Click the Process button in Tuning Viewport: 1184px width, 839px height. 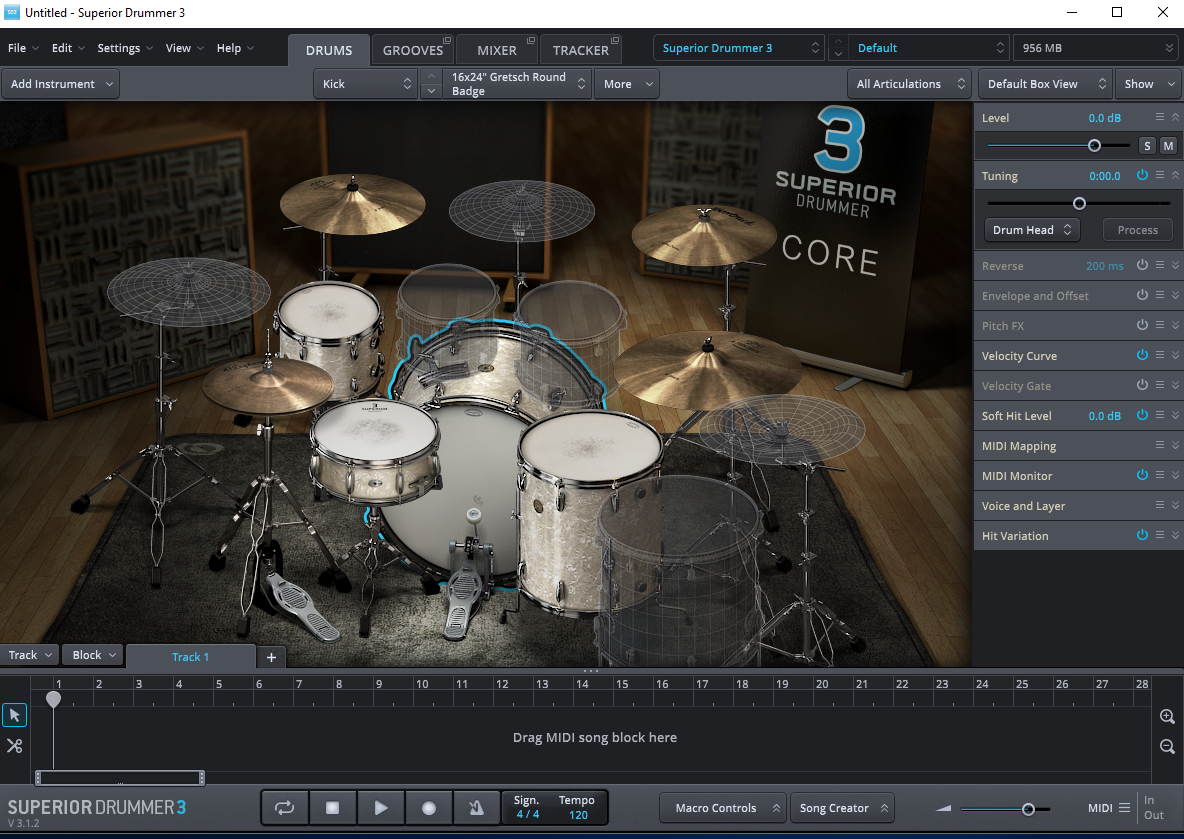coord(1137,230)
